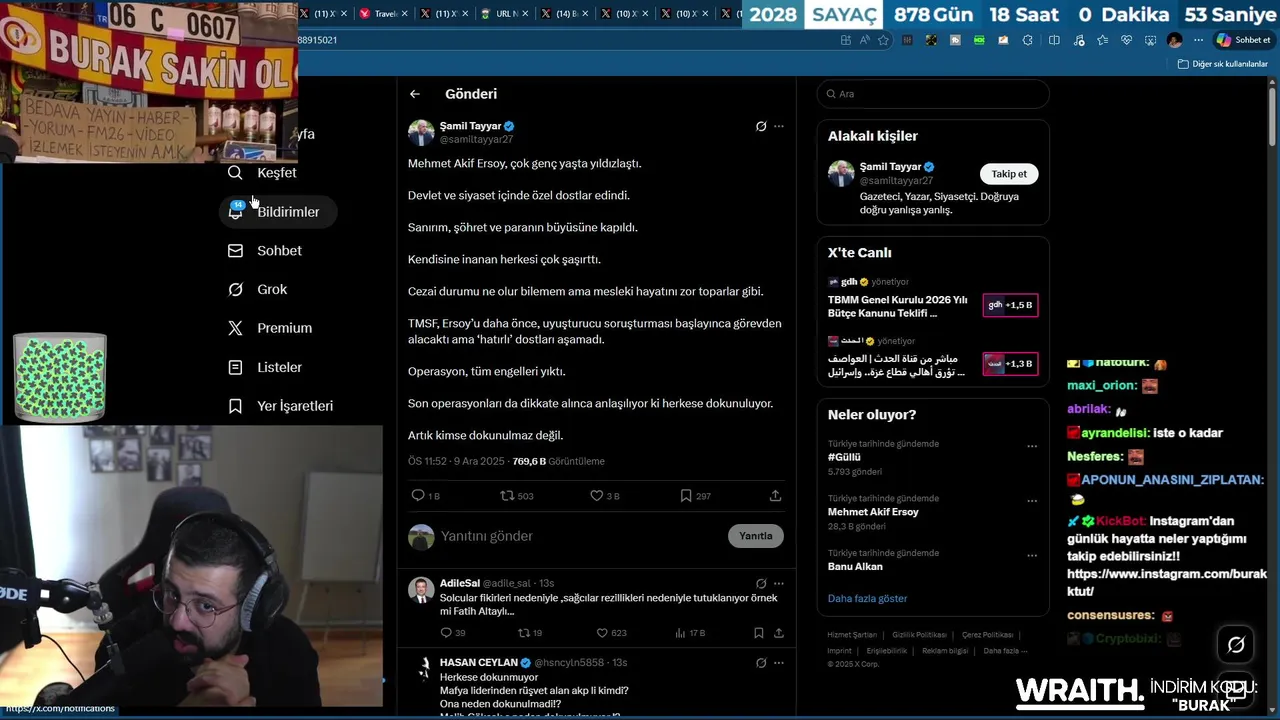The width and height of the screenshot is (1280, 720).
Task: Switch to the URL browser tab
Action: coord(508,14)
